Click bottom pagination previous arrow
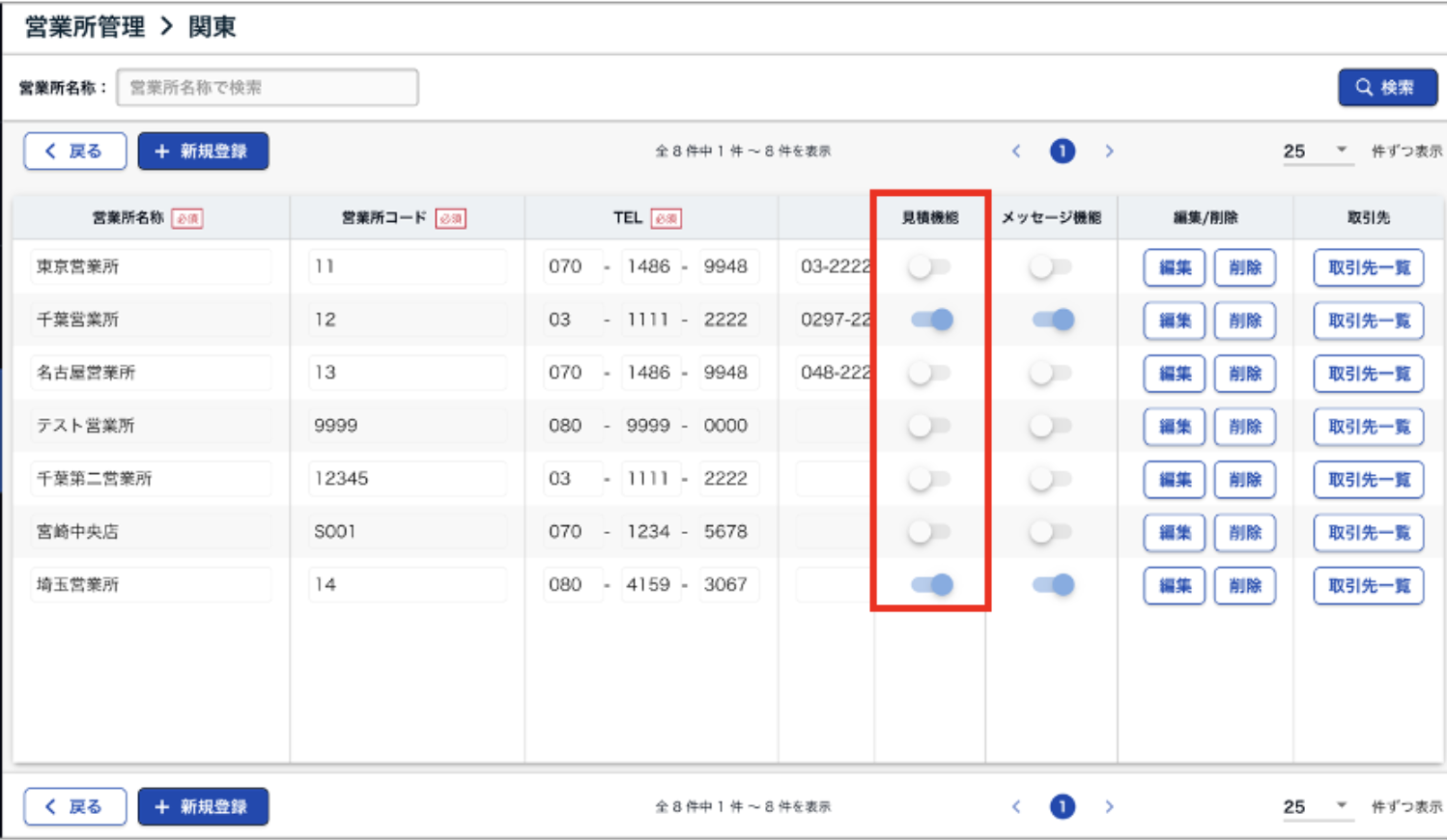This screenshot has width=1447, height=840. click(x=1016, y=806)
